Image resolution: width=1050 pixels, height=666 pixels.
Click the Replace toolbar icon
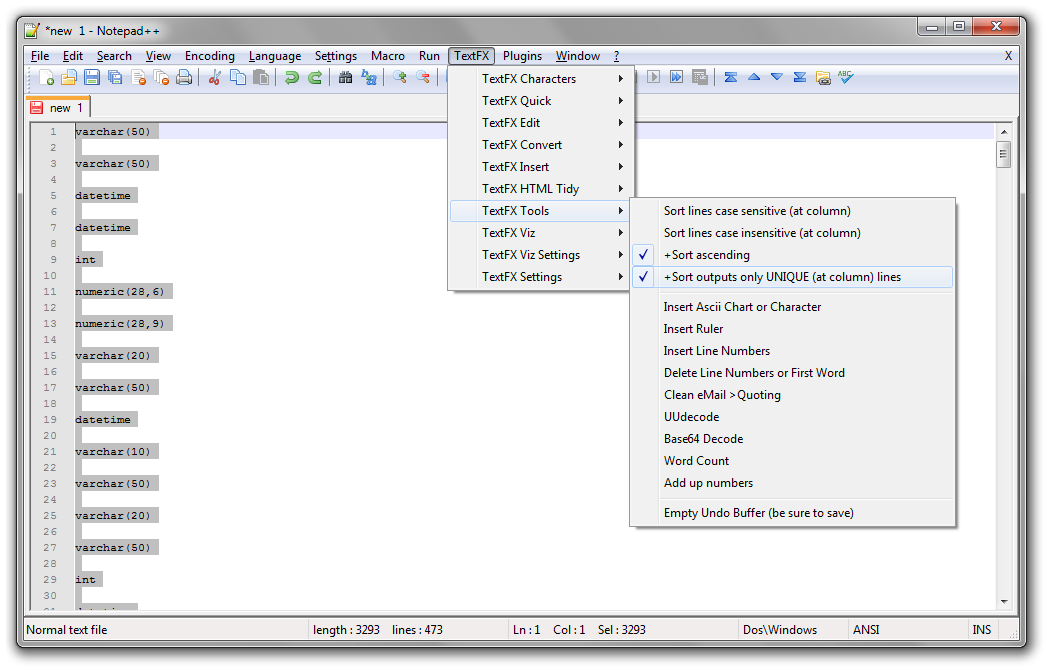(x=369, y=78)
